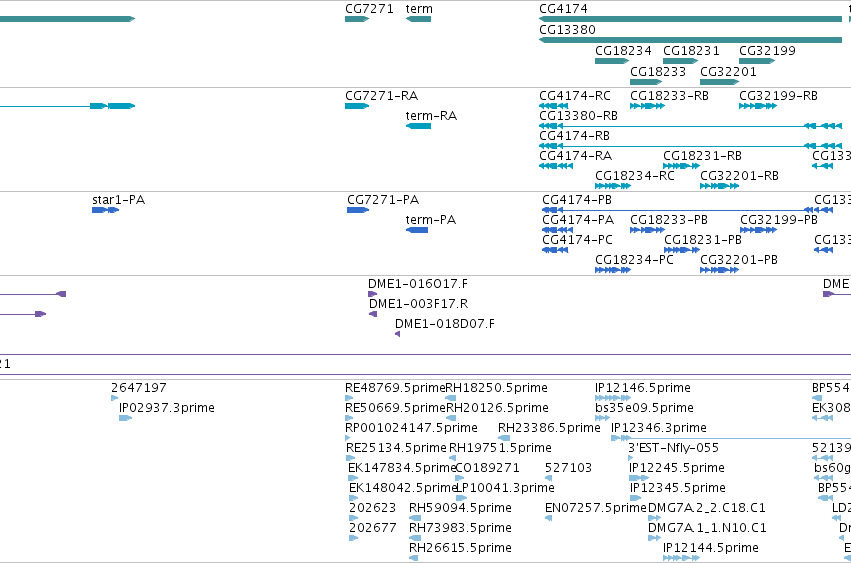Click the CG18231 gene bar glyph

(681, 61)
